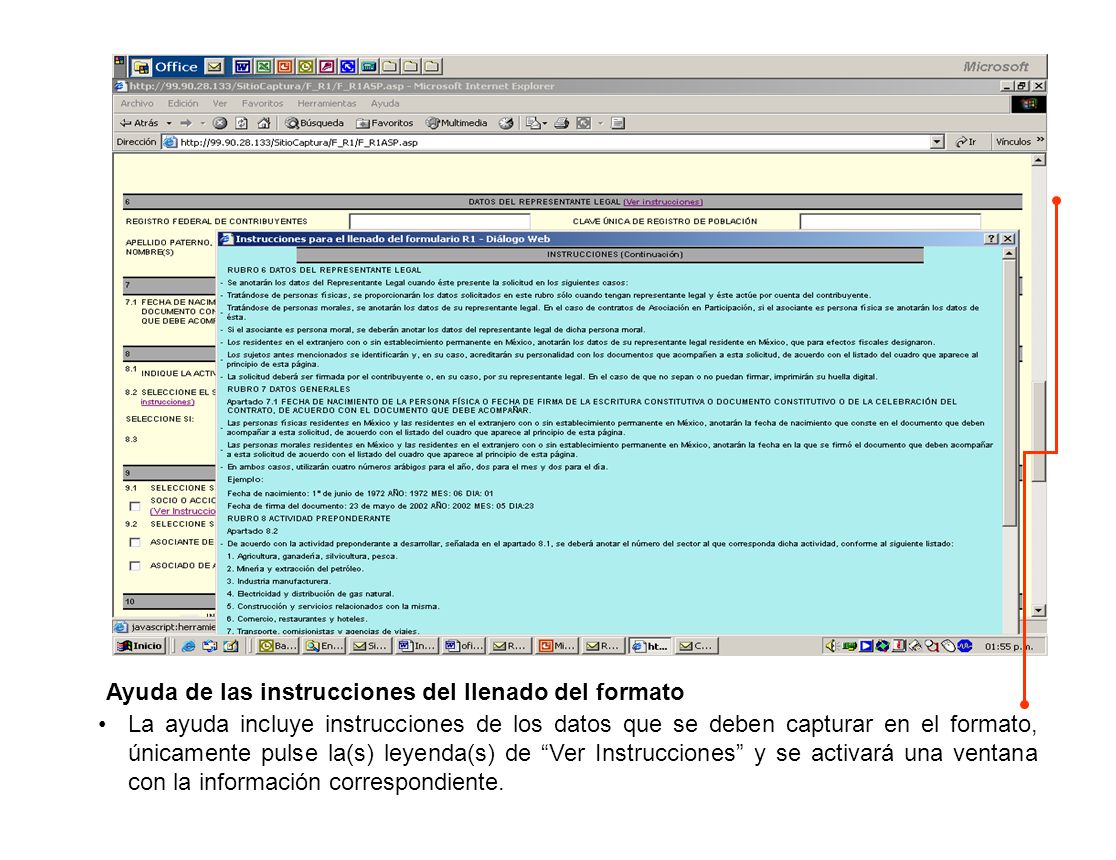Screen dimensions: 1116x860
Task: Switch to 'ofi...' Word taskbar button
Action: coord(464,646)
